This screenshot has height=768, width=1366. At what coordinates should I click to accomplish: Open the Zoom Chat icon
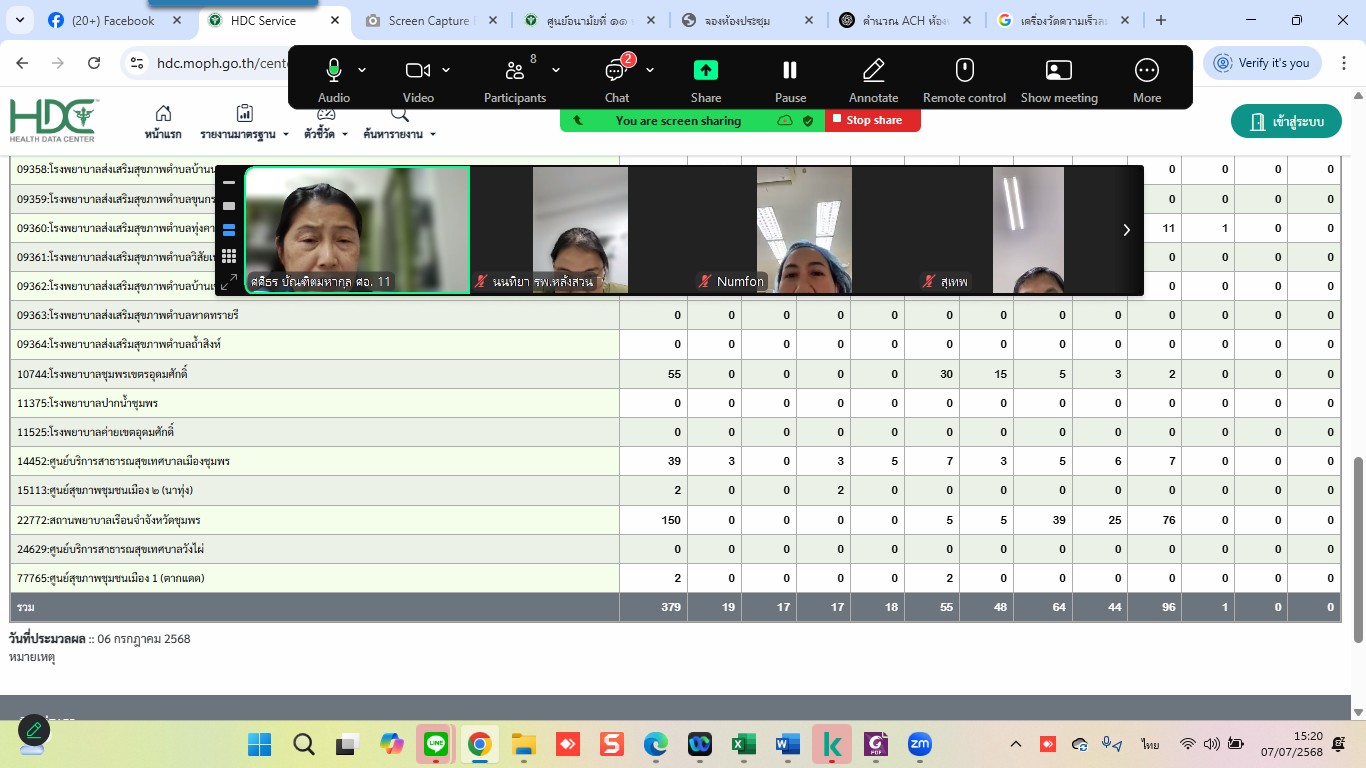point(616,71)
